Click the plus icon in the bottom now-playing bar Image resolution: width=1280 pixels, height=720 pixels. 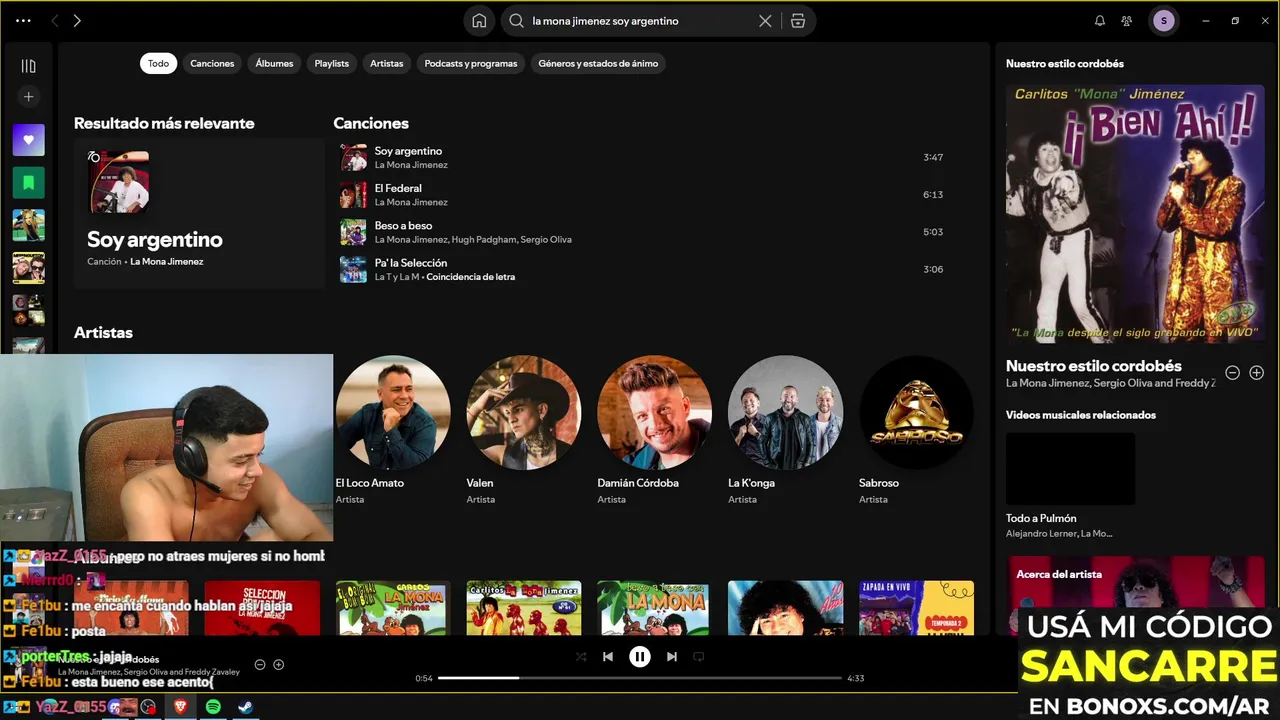pyautogui.click(x=279, y=664)
